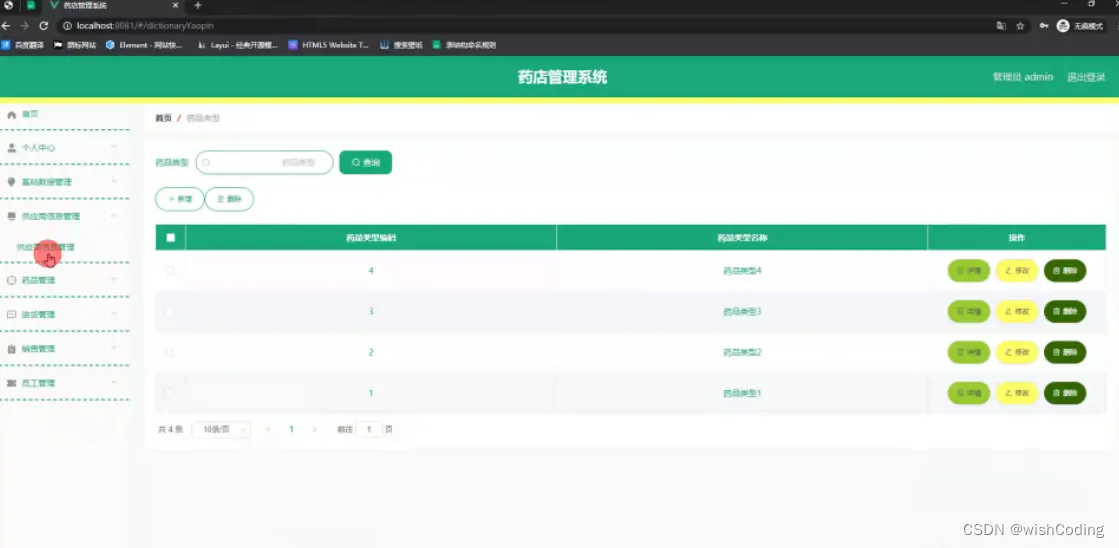Click 修改 for 药品类型1

coord(1016,392)
